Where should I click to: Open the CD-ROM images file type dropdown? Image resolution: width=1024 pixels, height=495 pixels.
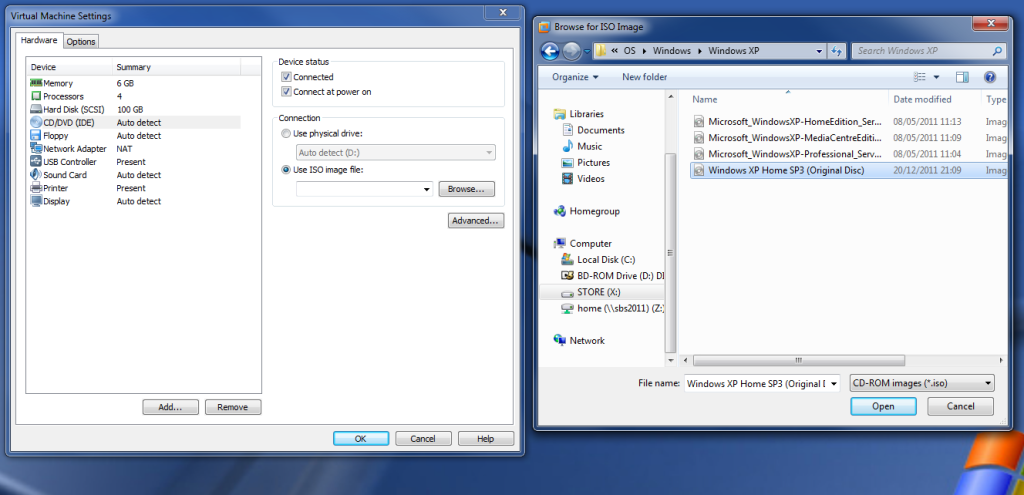921,383
